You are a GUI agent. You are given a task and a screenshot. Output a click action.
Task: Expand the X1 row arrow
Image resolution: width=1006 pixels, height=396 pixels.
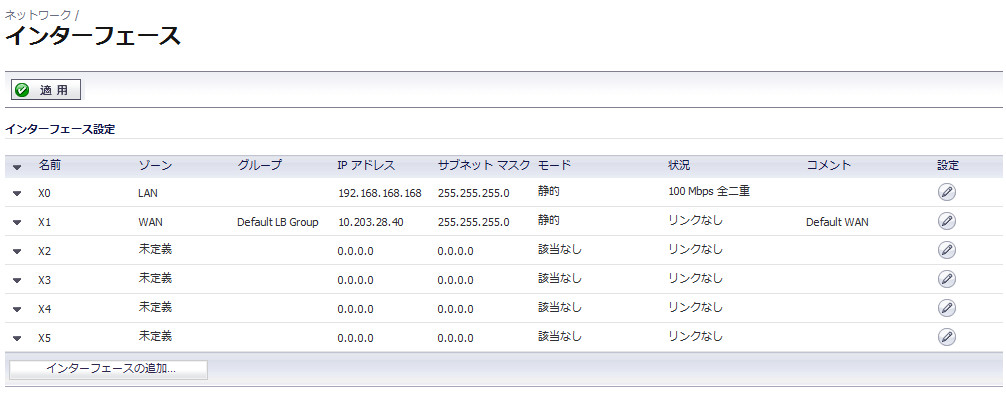pos(17,223)
